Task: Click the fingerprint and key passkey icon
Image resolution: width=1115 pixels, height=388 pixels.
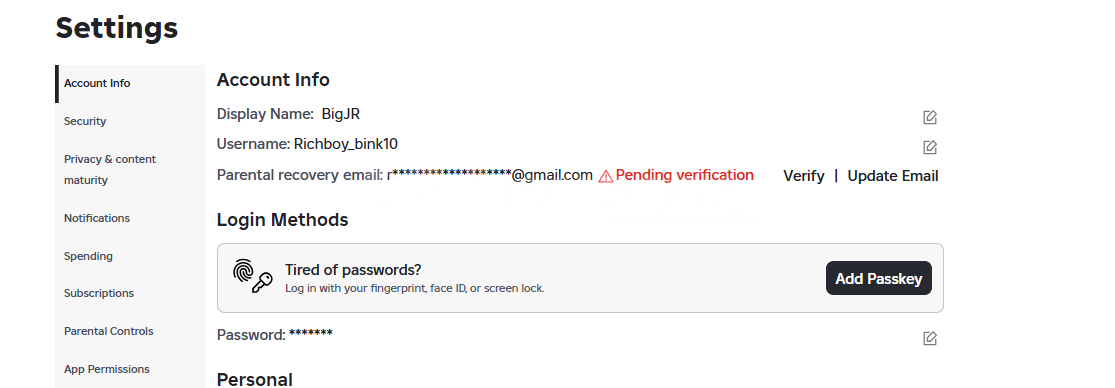Action: (252, 276)
